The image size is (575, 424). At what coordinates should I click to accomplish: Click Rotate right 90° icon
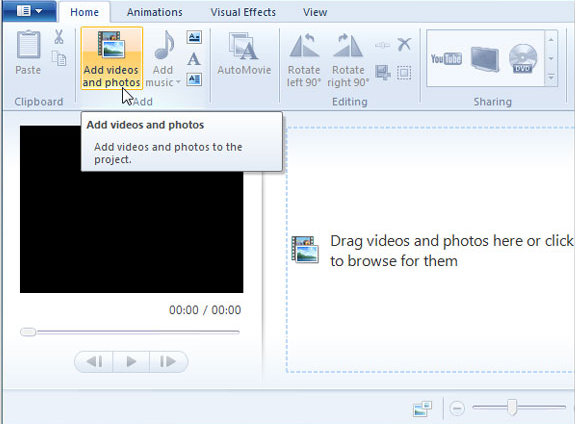pyautogui.click(x=348, y=45)
